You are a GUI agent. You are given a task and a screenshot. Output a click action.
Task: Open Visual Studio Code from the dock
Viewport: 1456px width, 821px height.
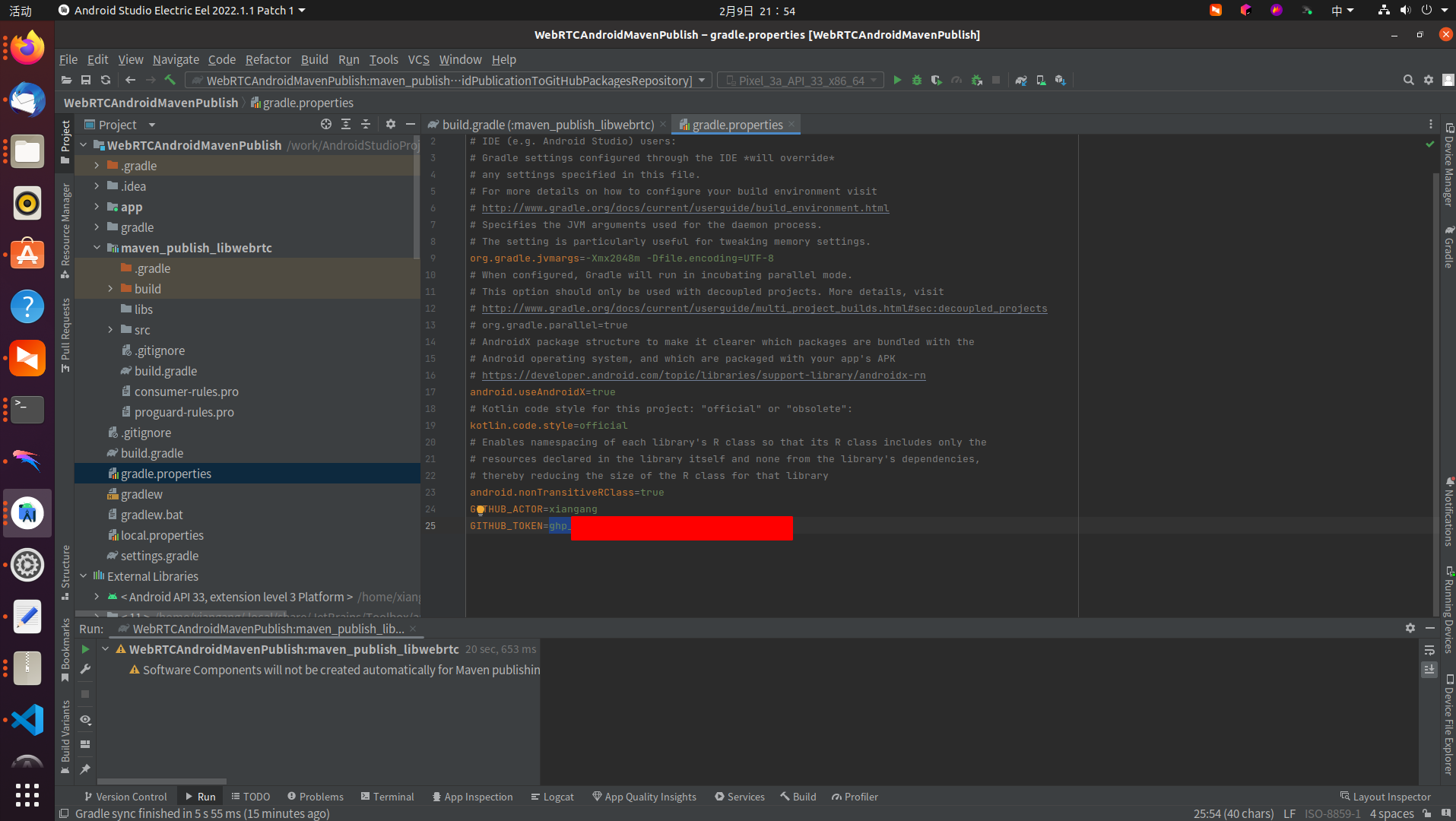pos(27,720)
